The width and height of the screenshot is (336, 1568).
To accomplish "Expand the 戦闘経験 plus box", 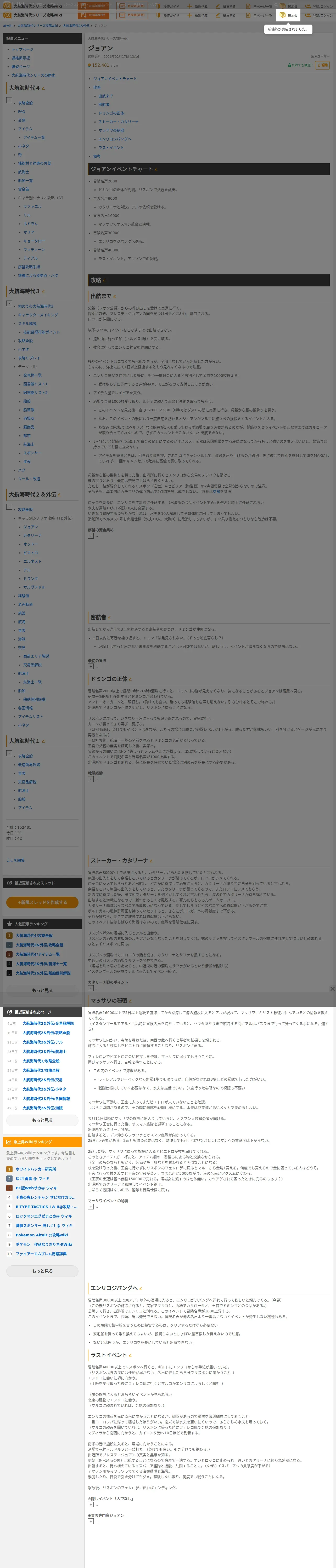I will click(91, 779).
